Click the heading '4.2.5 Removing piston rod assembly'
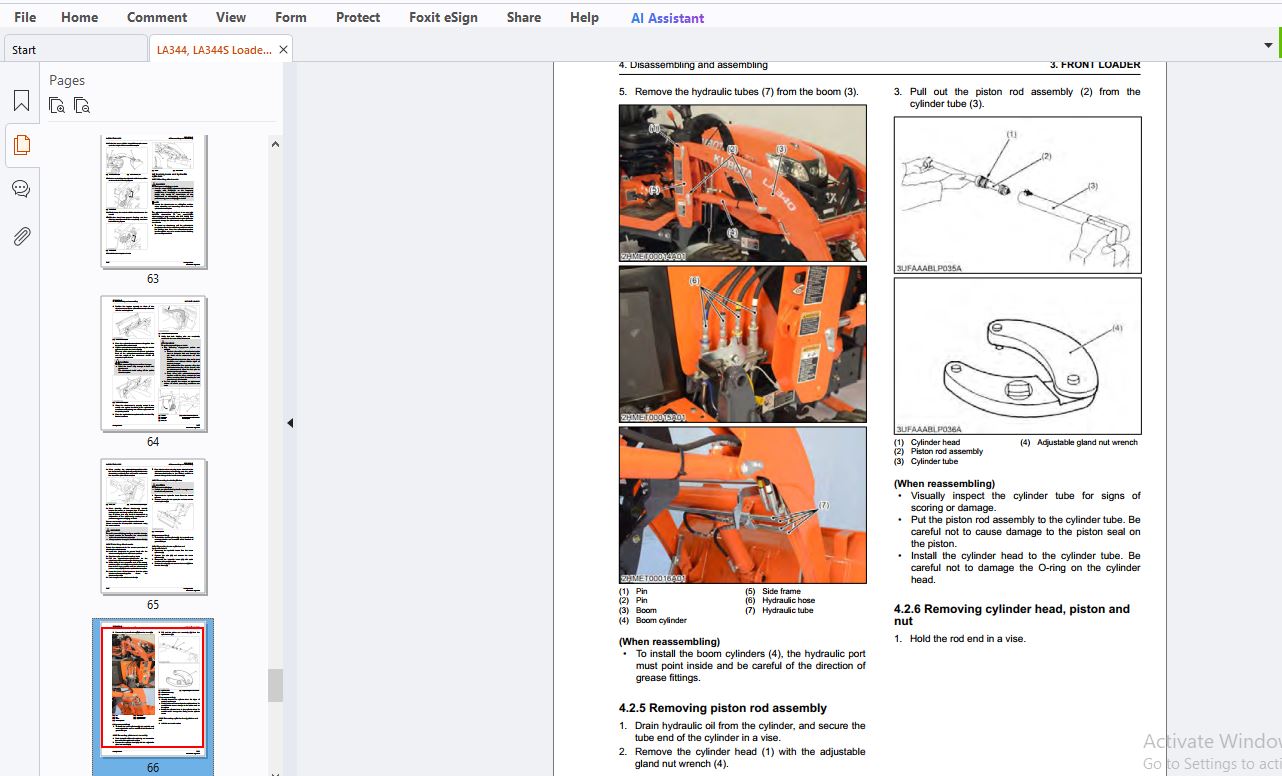The image size is (1282, 776). [x=723, y=708]
